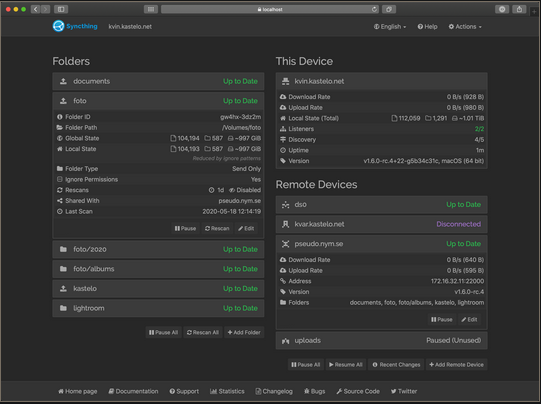Image resolution: width=541 pixels, height=404 pixels.
Task: Click the folder icon beside foto/2020
Action: (x=63, y=249)
